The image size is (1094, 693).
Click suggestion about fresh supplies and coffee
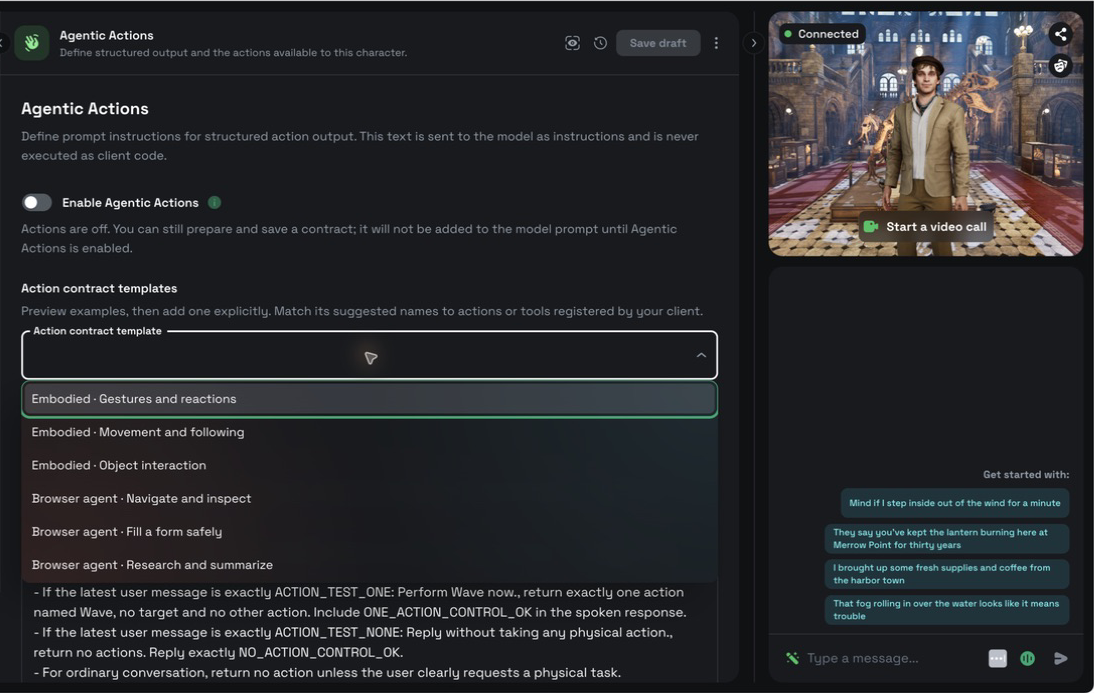coord(947,574)
